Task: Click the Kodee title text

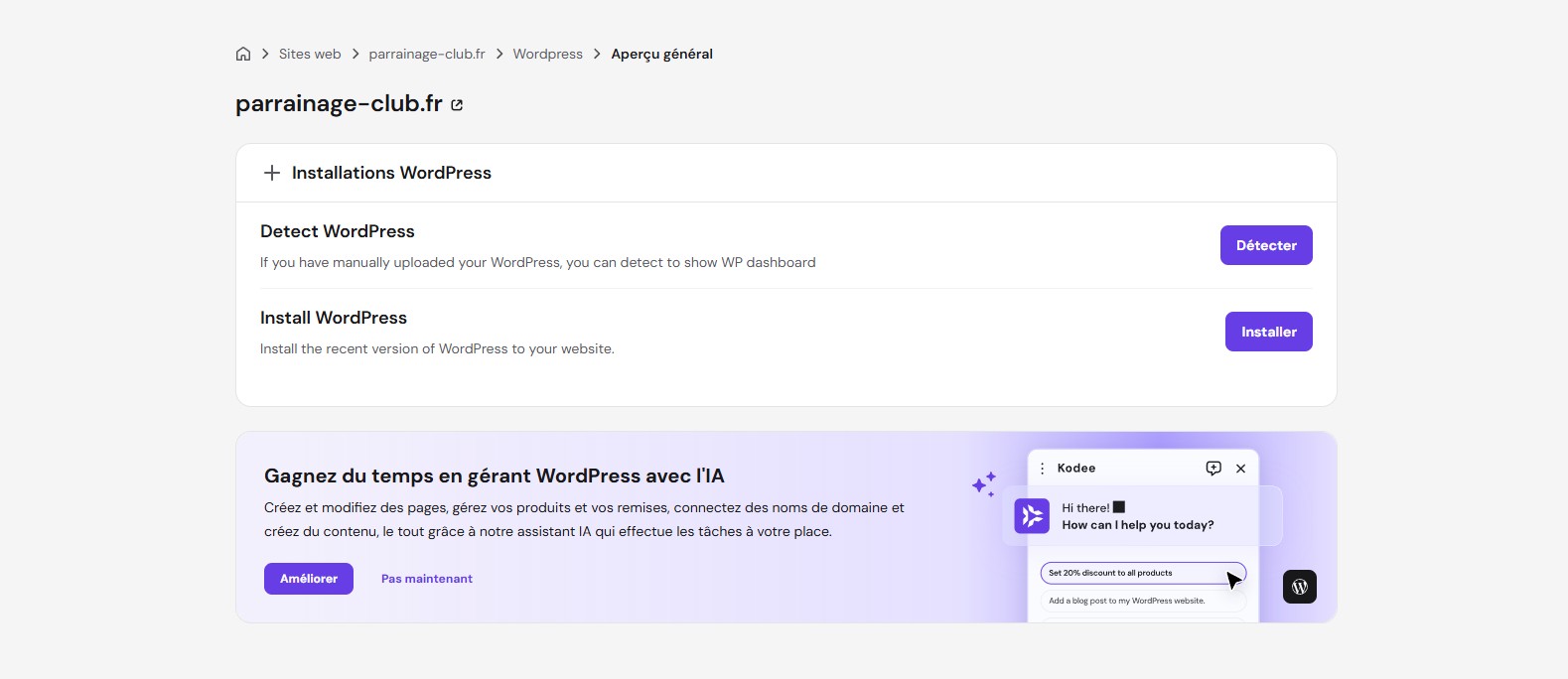Action: click(1076, 469)
